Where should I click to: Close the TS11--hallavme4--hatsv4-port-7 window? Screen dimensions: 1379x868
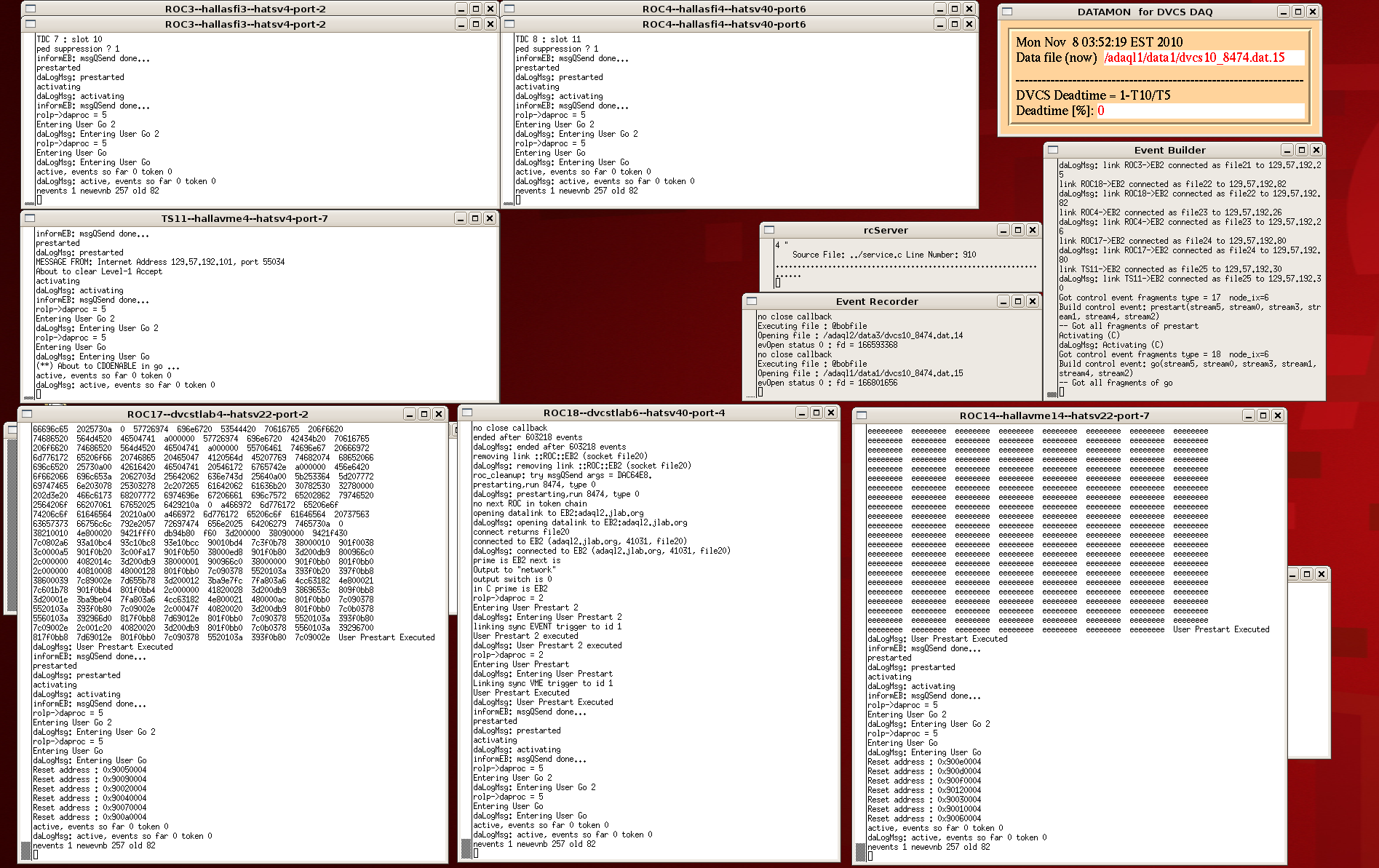(490, 218)
